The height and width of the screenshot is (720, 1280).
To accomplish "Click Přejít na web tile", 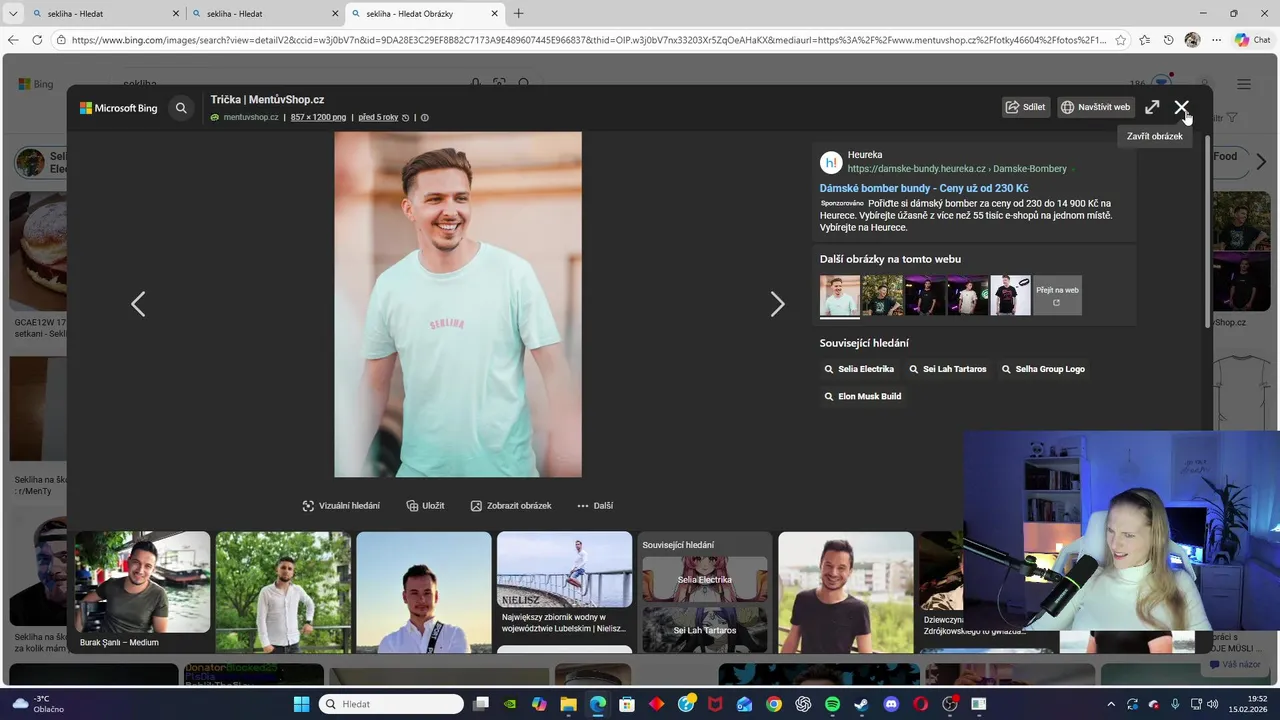I will [1057, 296].
